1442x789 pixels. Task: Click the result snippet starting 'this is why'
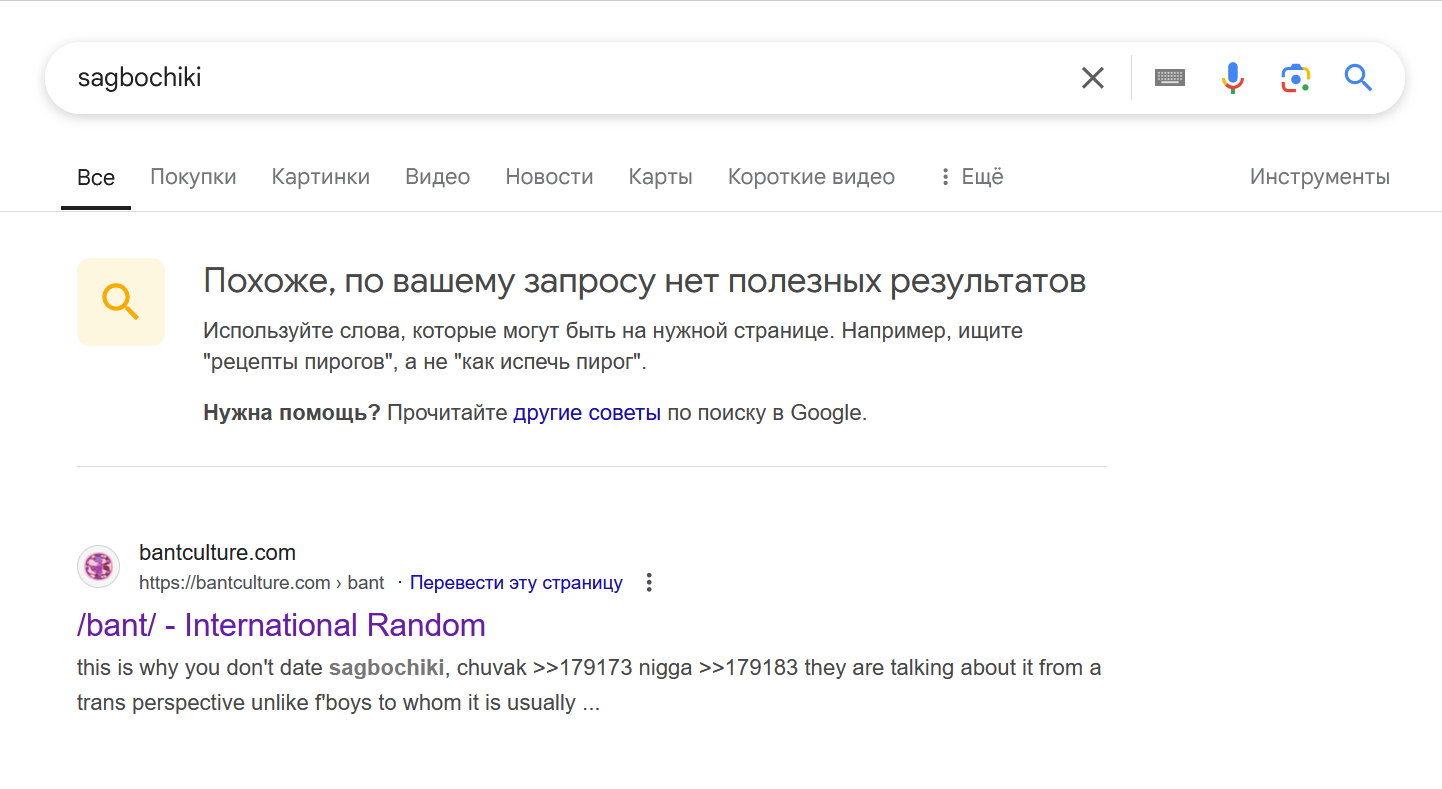coord(589,685)
